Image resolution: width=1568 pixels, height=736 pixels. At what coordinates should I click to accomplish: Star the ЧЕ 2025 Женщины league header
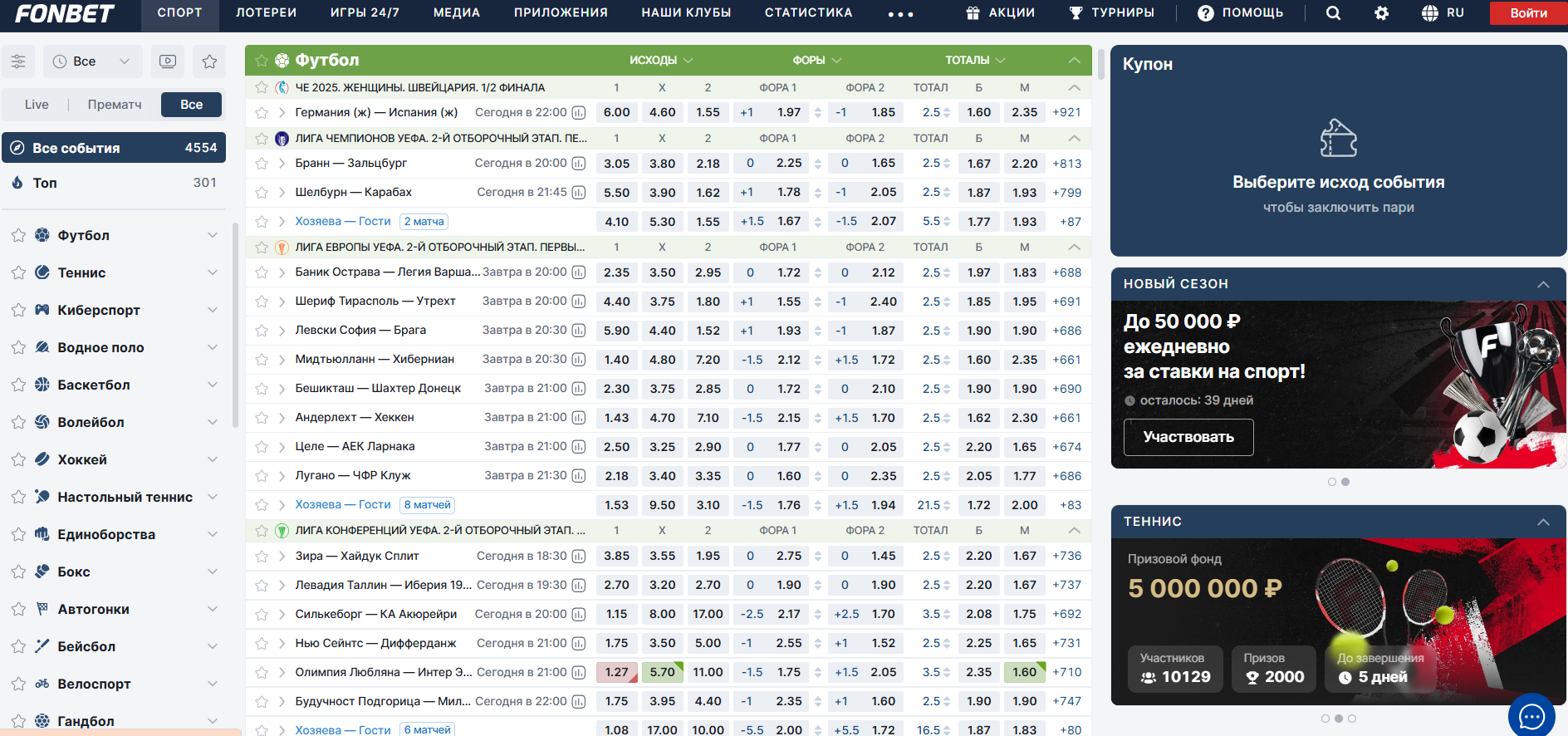pos(262,87)
